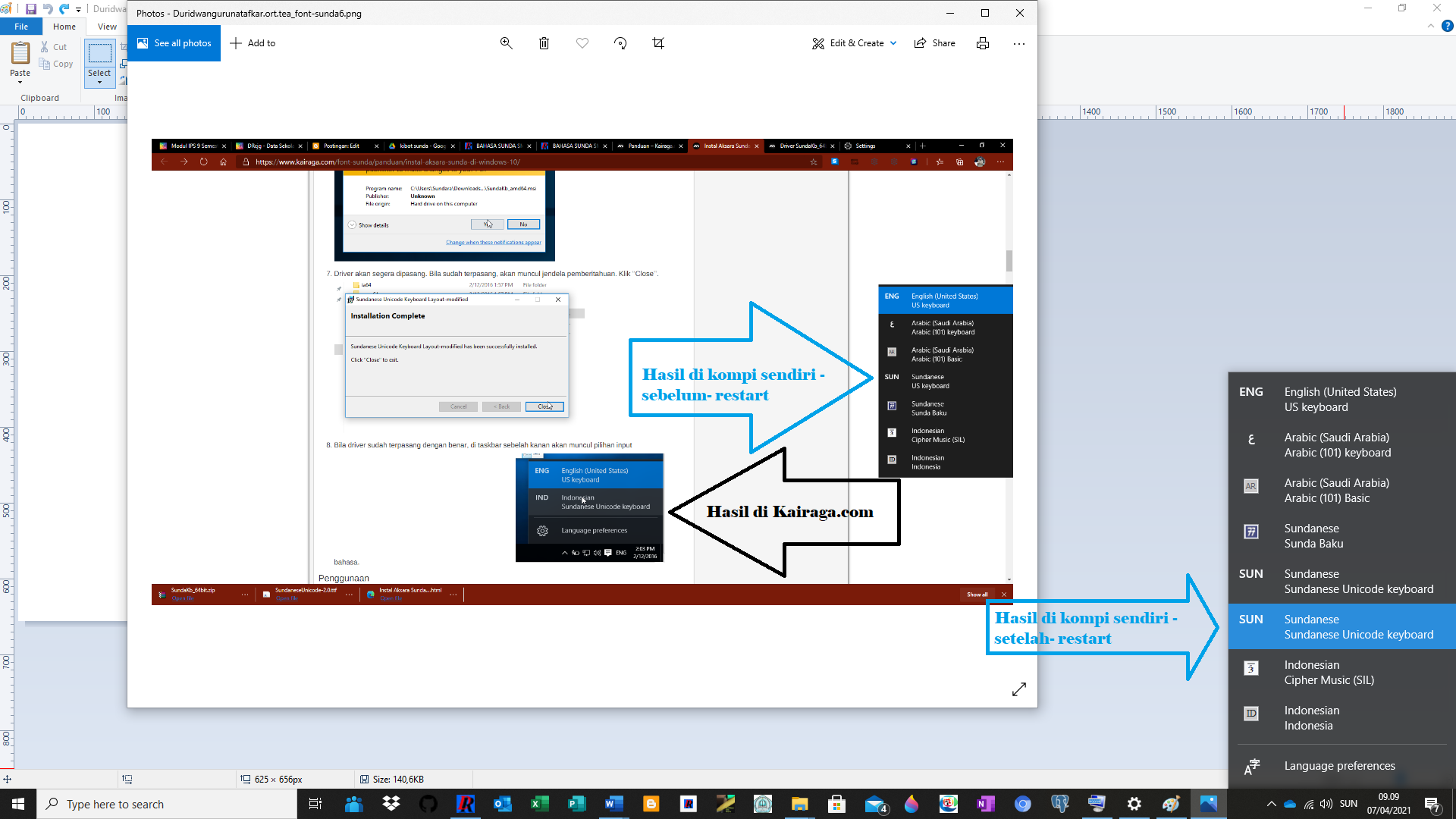This screenshot has height=819, width=1456.
Task: Toggle the favorite heart on this photo
Action: [582, 43]
